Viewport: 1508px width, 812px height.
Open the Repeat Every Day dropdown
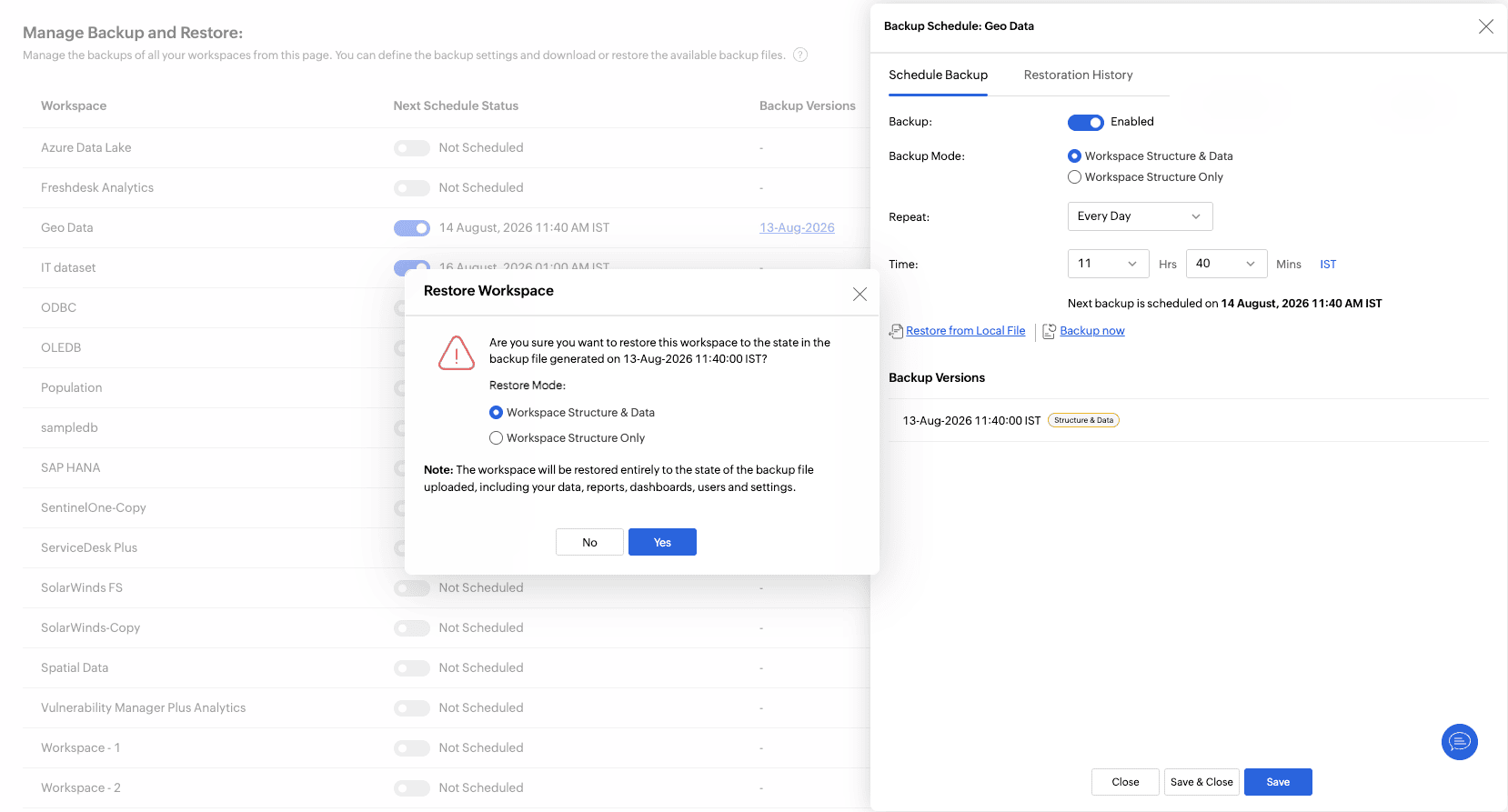(1140, 216)
